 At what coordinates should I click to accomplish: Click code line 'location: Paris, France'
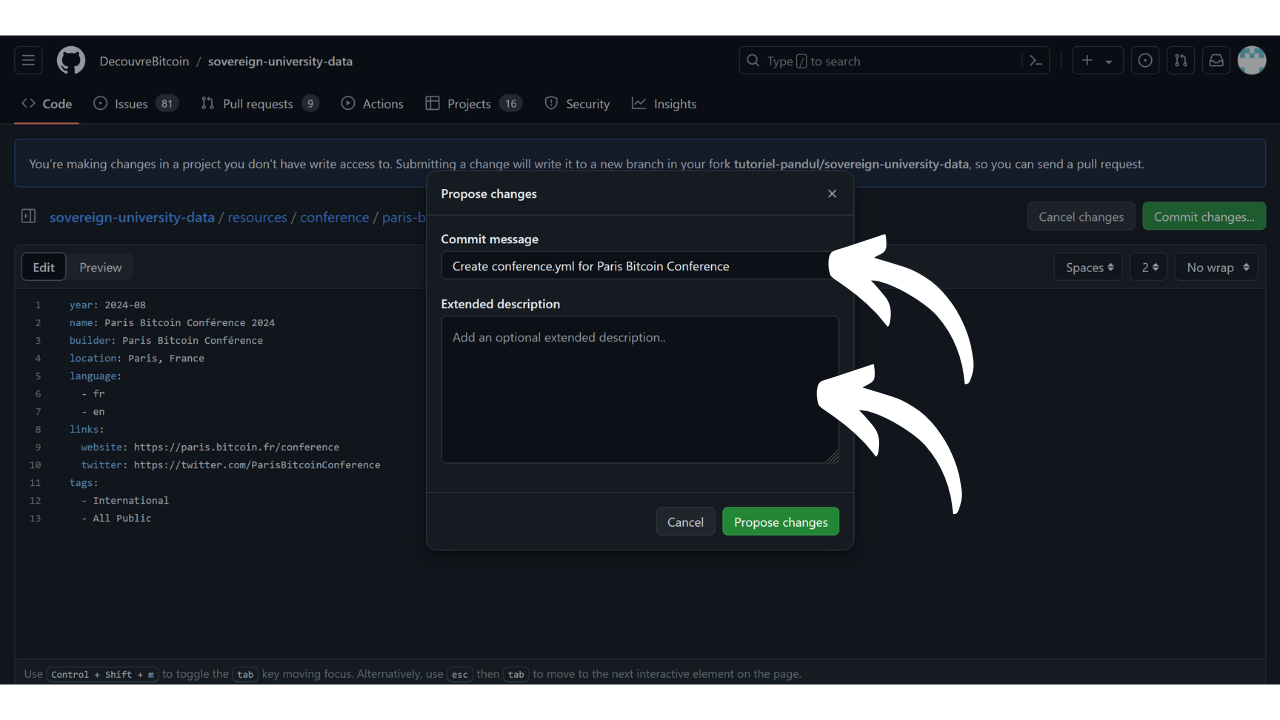point(137,358)
